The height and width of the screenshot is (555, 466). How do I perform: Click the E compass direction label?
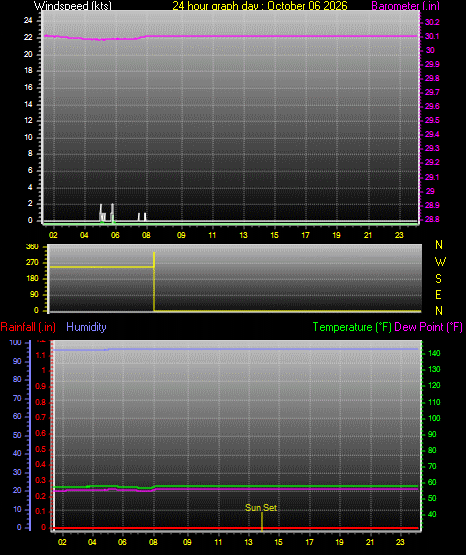tap(438, 295)
